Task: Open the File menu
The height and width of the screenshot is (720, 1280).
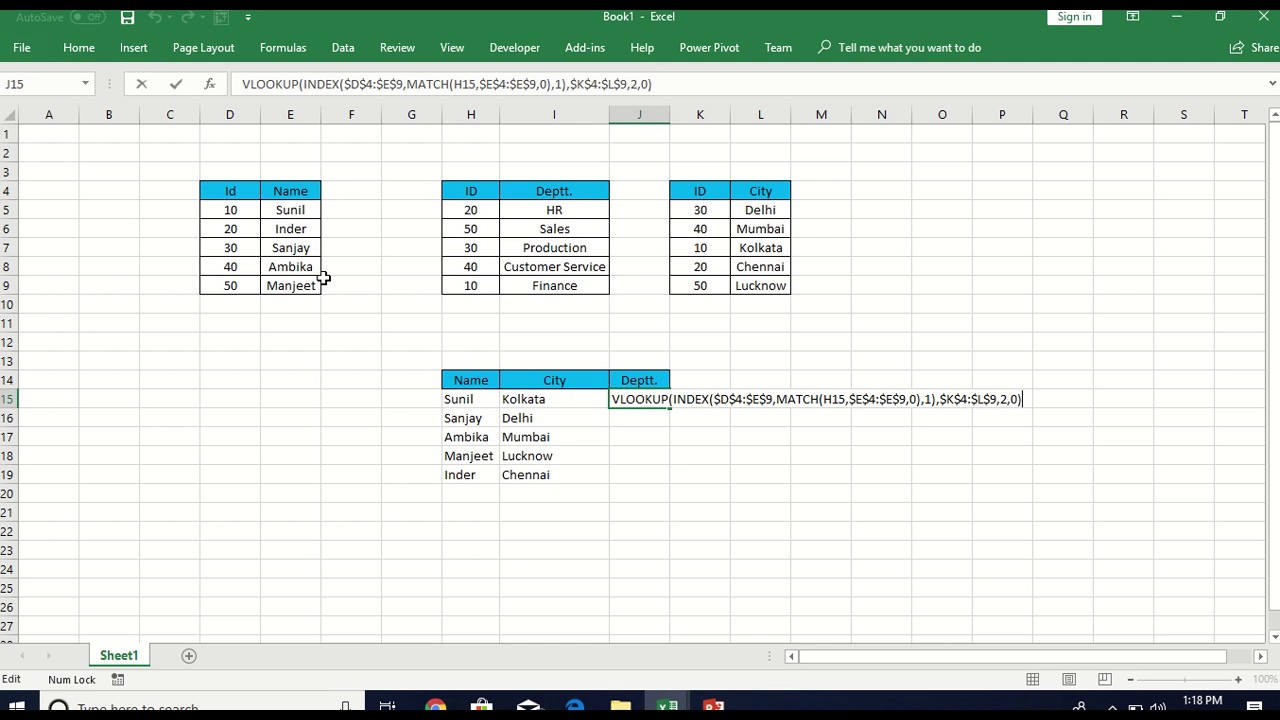Action: coord(22,47)
